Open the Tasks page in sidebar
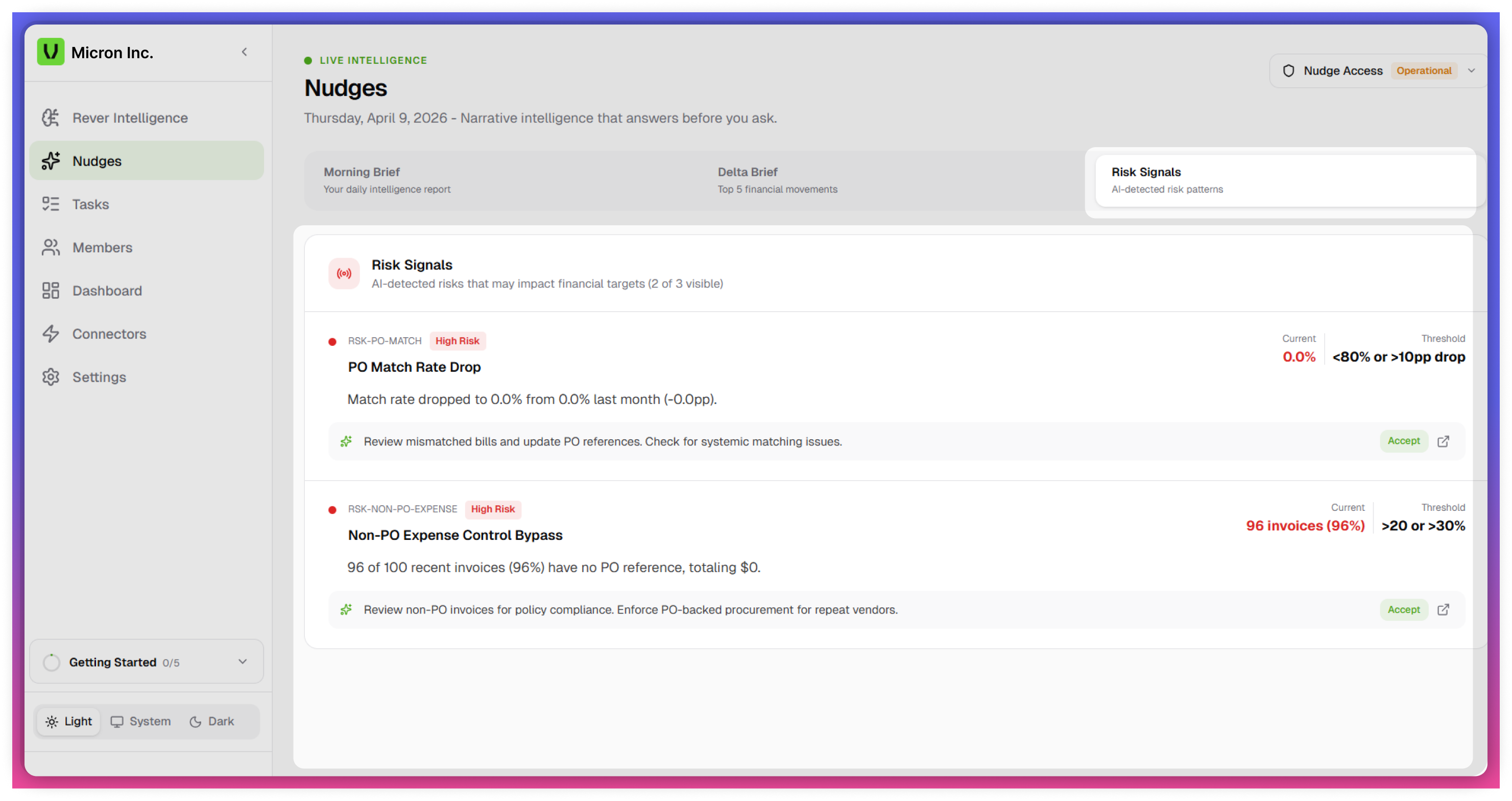The image size is (1512, 801). [90, 204]
